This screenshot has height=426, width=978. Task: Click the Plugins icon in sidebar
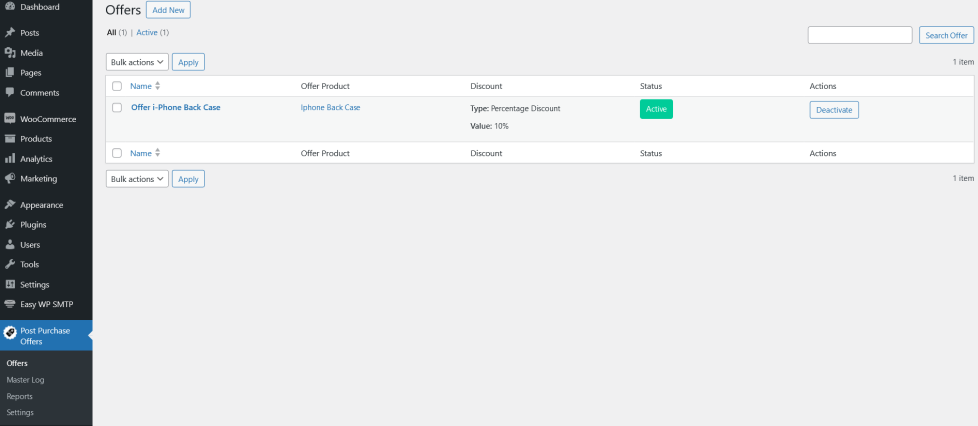(9, 225)
